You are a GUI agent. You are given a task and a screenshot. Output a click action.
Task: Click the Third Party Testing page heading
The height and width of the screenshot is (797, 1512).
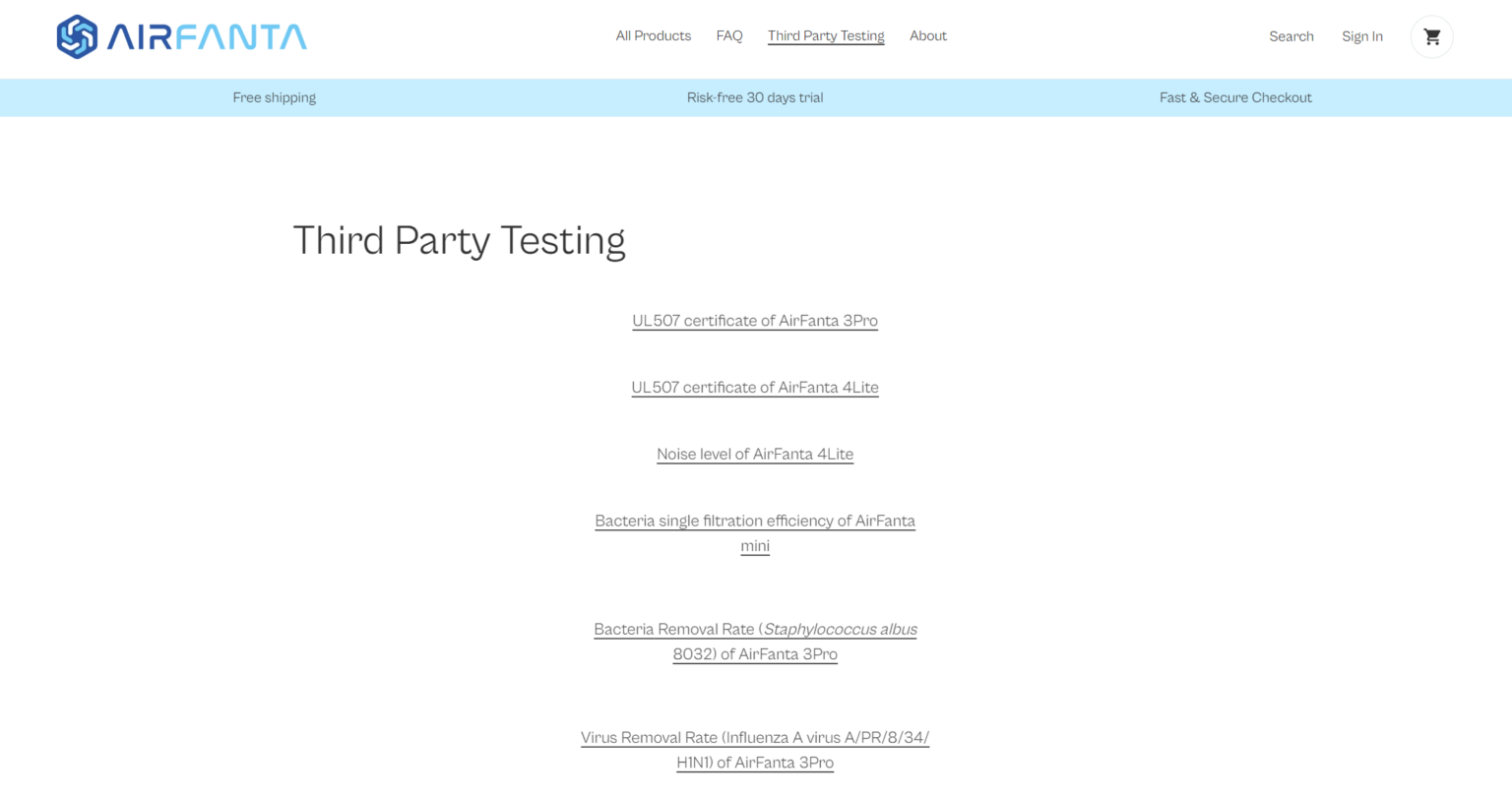(x=459, y=241)
